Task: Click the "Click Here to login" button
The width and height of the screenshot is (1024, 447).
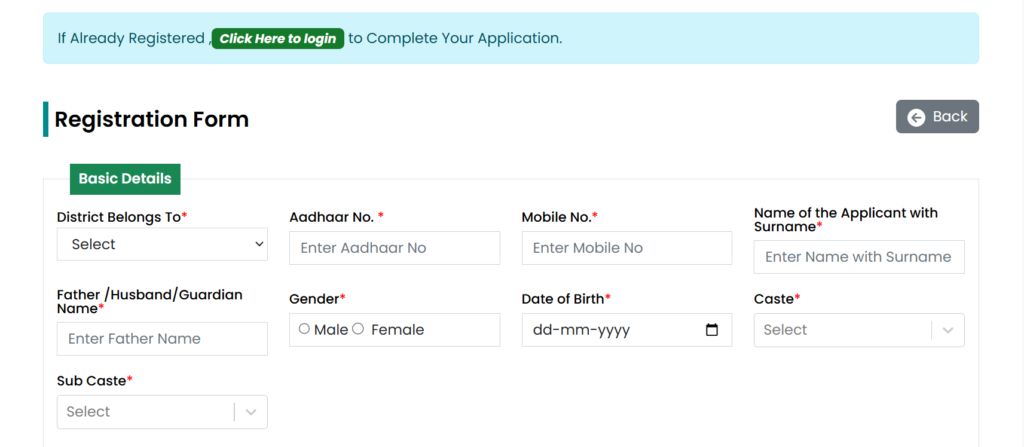Action: (278, 39)
